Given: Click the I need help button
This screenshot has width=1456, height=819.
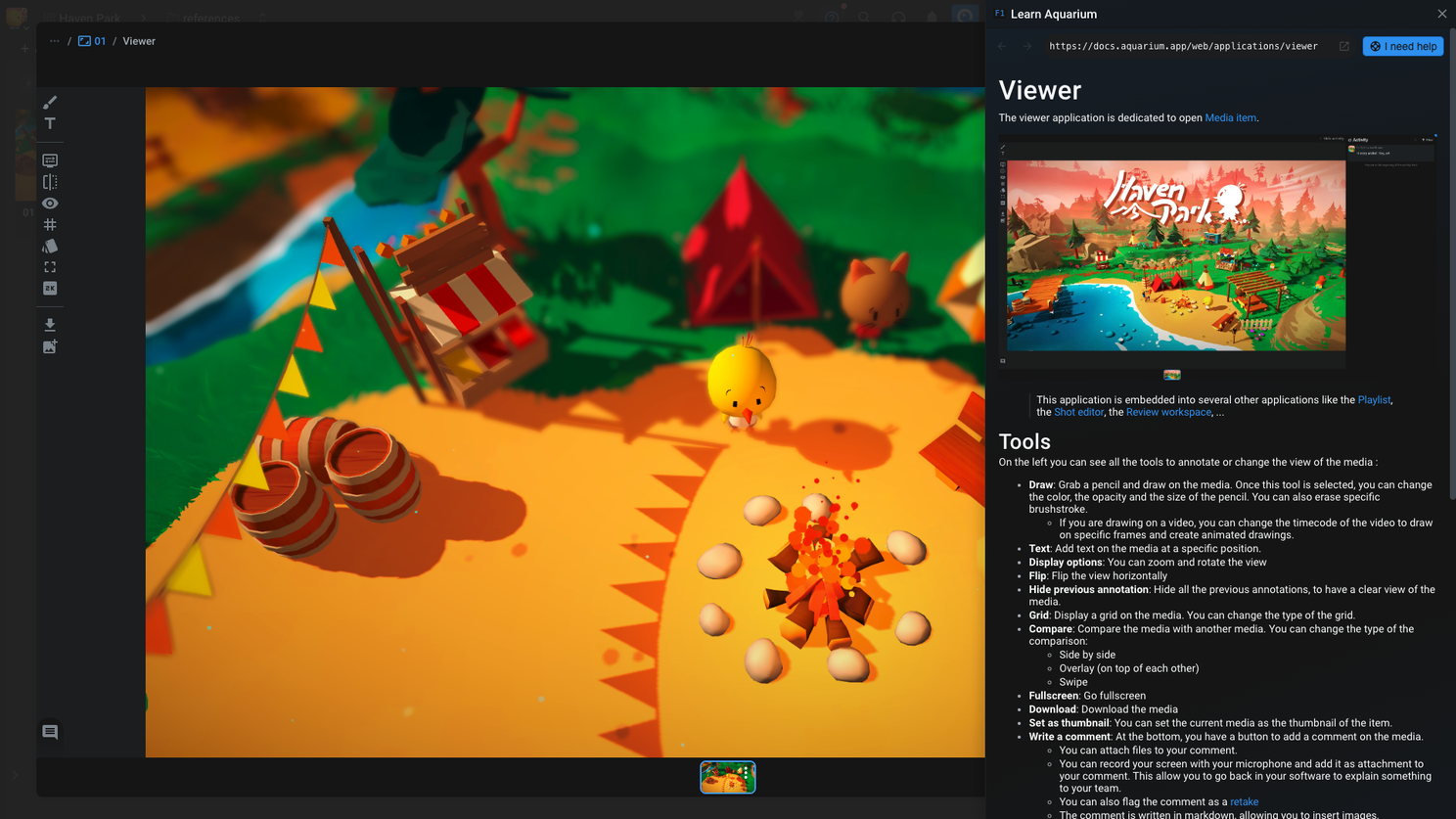Looking at the screenshot, I should point(1402,46).
